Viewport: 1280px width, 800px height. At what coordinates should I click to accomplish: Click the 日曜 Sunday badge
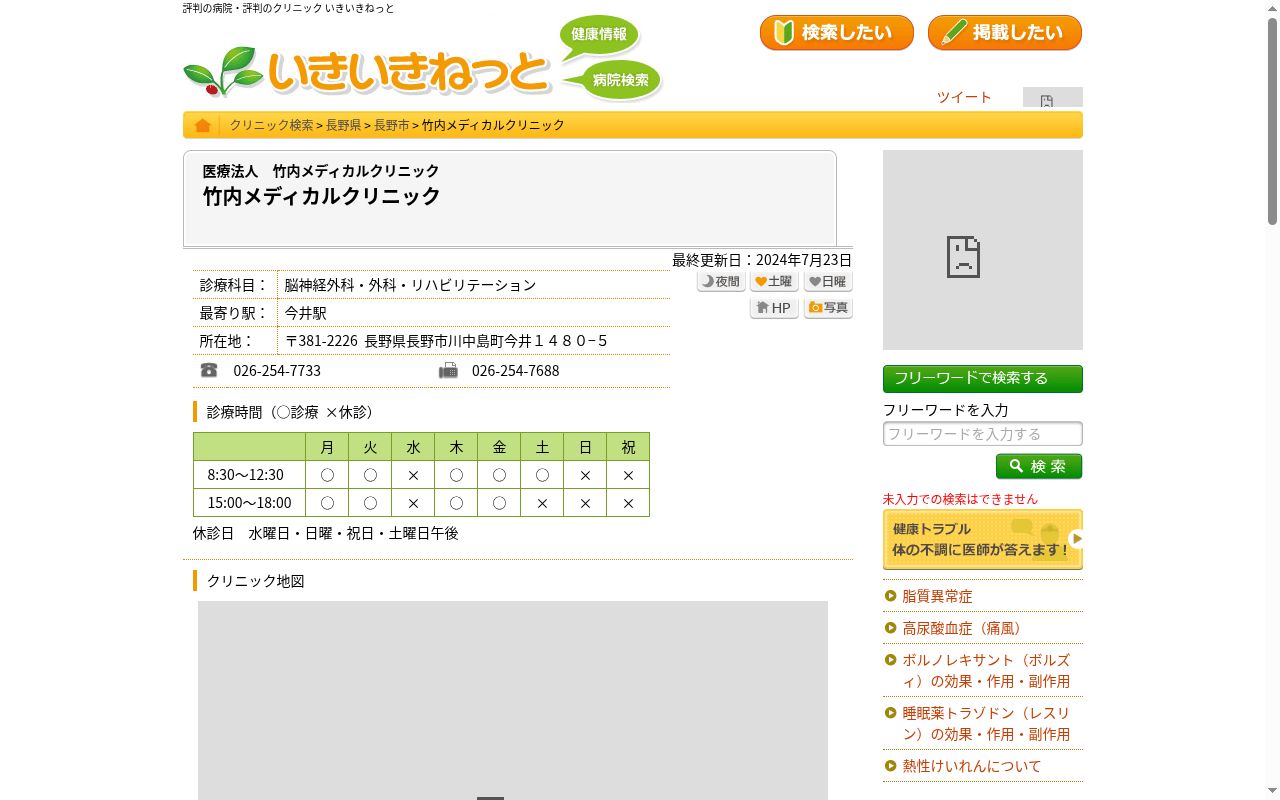coord(828,282)
